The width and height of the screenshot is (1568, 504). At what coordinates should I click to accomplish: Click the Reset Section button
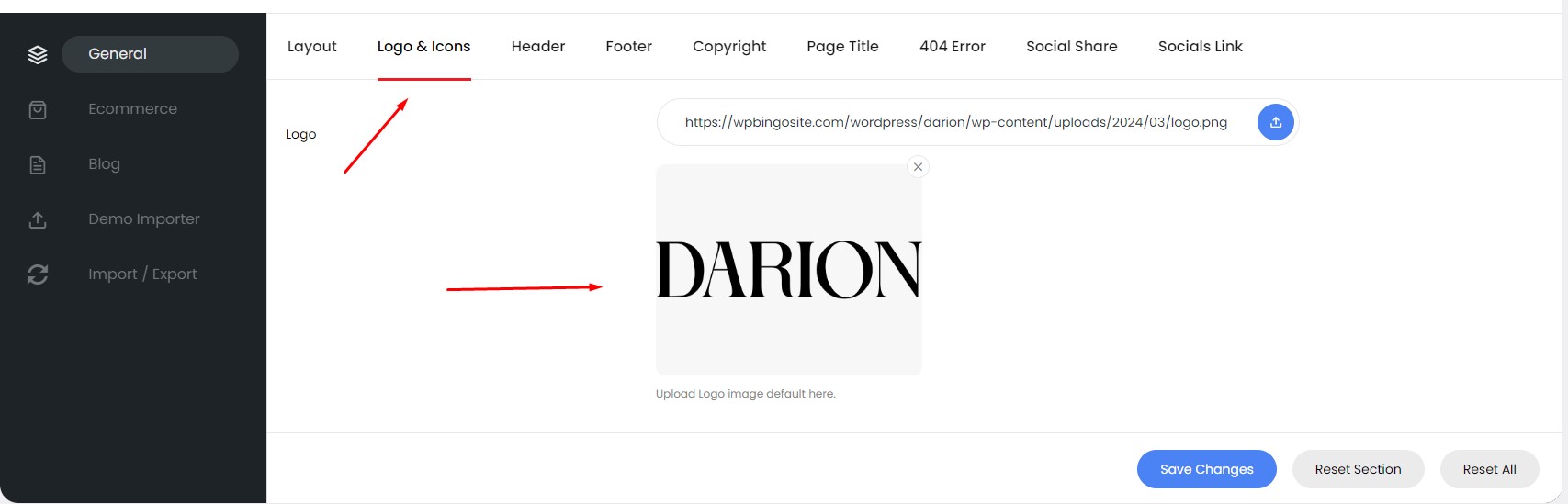[x=1359, y=469]
